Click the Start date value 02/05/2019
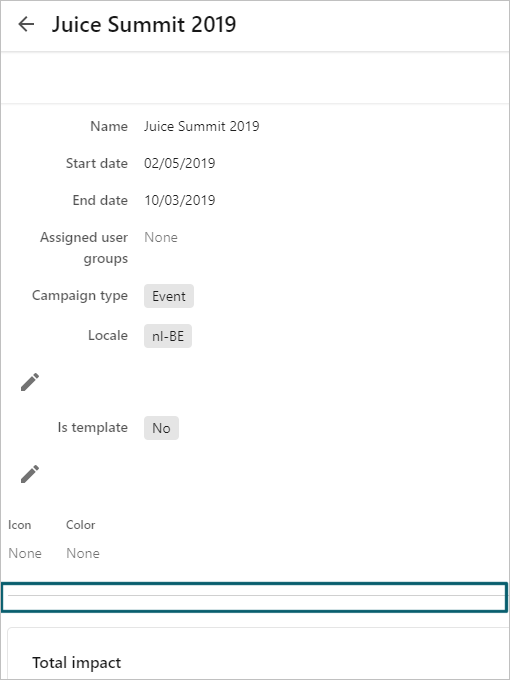 (x=180, y=163)
